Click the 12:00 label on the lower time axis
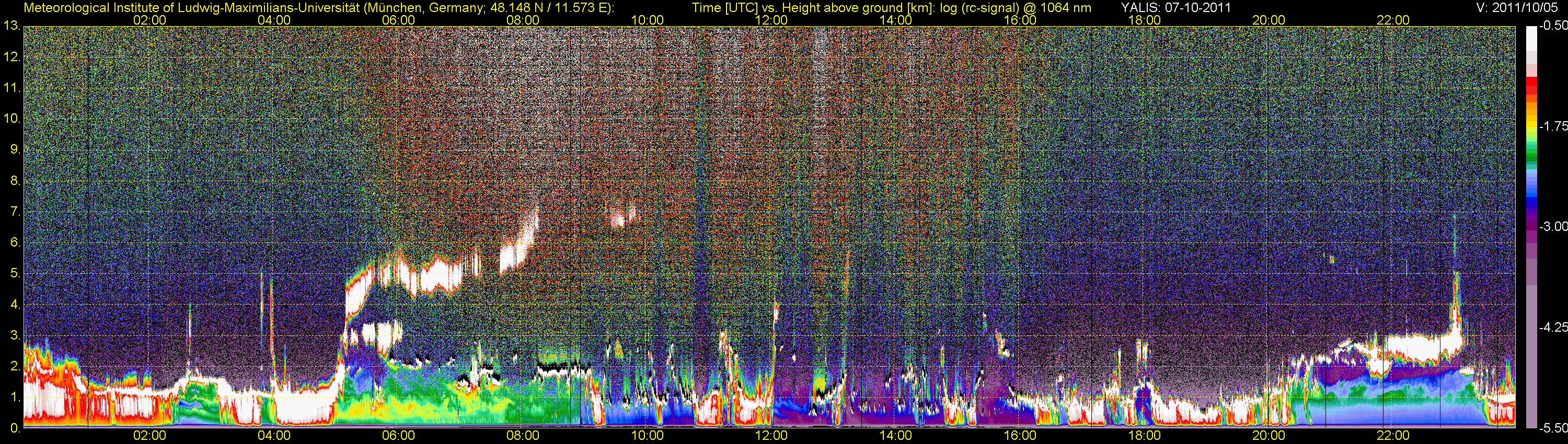The image size is (1568, 444). point(771,436)
